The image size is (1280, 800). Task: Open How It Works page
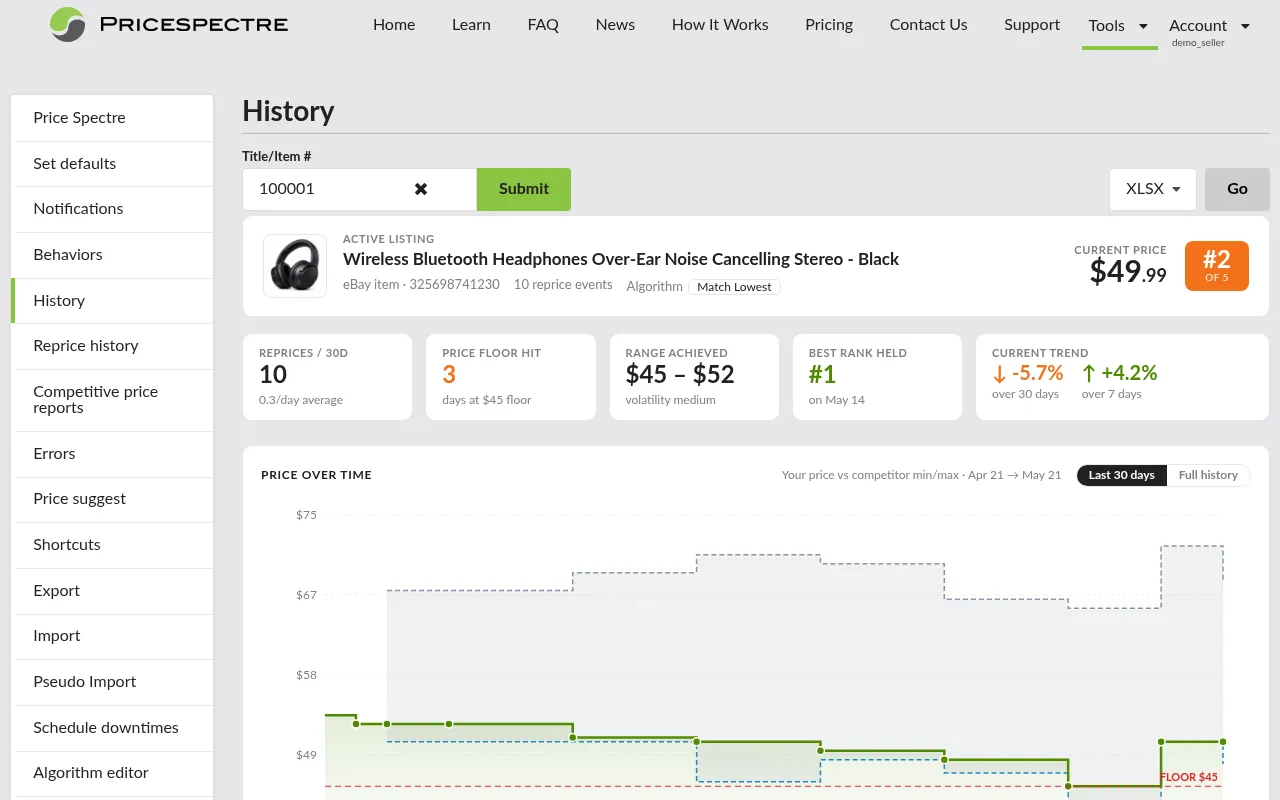coord(720,25)
